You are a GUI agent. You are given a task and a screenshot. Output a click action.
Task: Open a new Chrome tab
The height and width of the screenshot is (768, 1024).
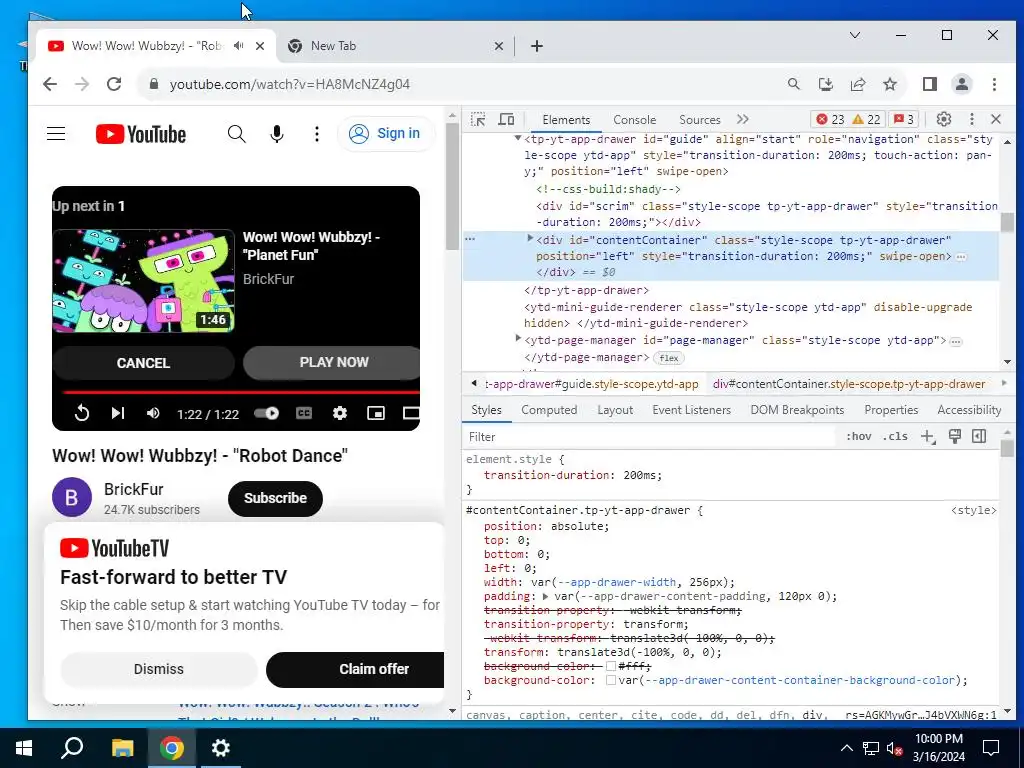click(537, 46)
